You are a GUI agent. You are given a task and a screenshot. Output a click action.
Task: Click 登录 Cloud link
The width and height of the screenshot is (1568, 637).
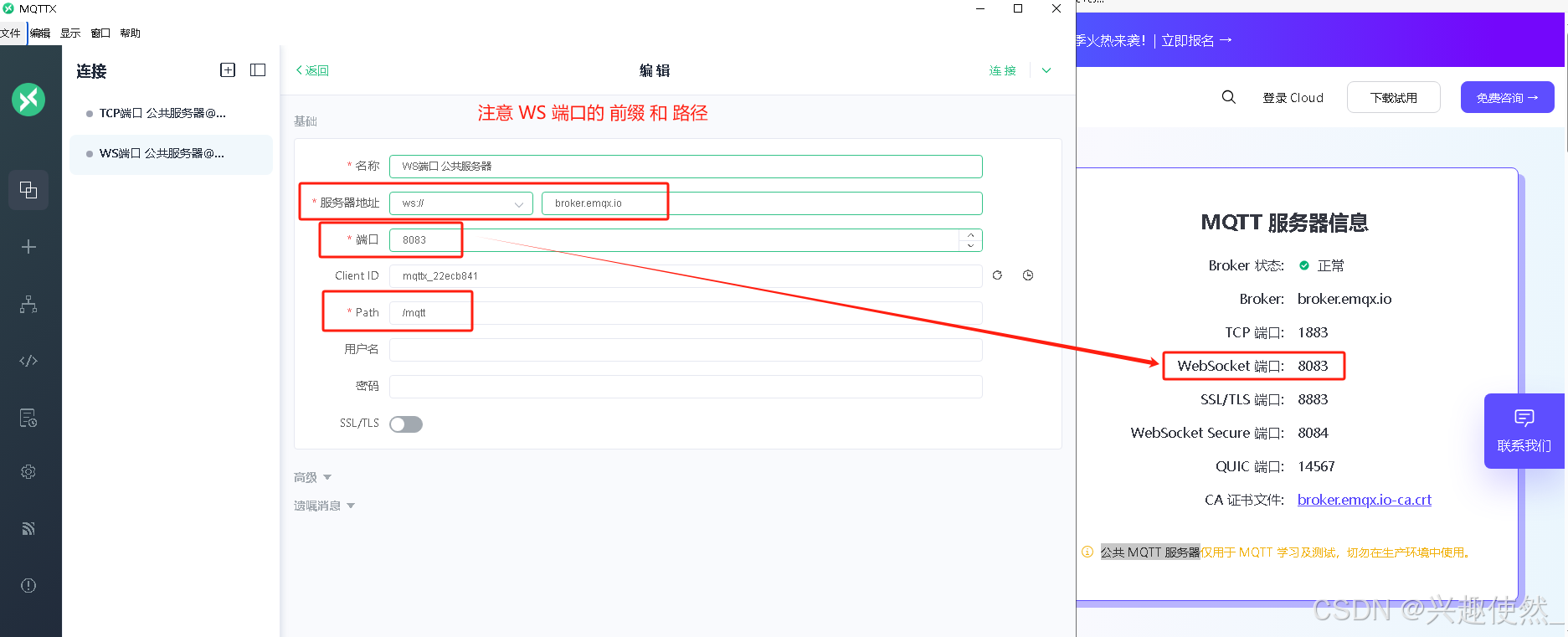pyautogui.click(x=1293, y=97)
